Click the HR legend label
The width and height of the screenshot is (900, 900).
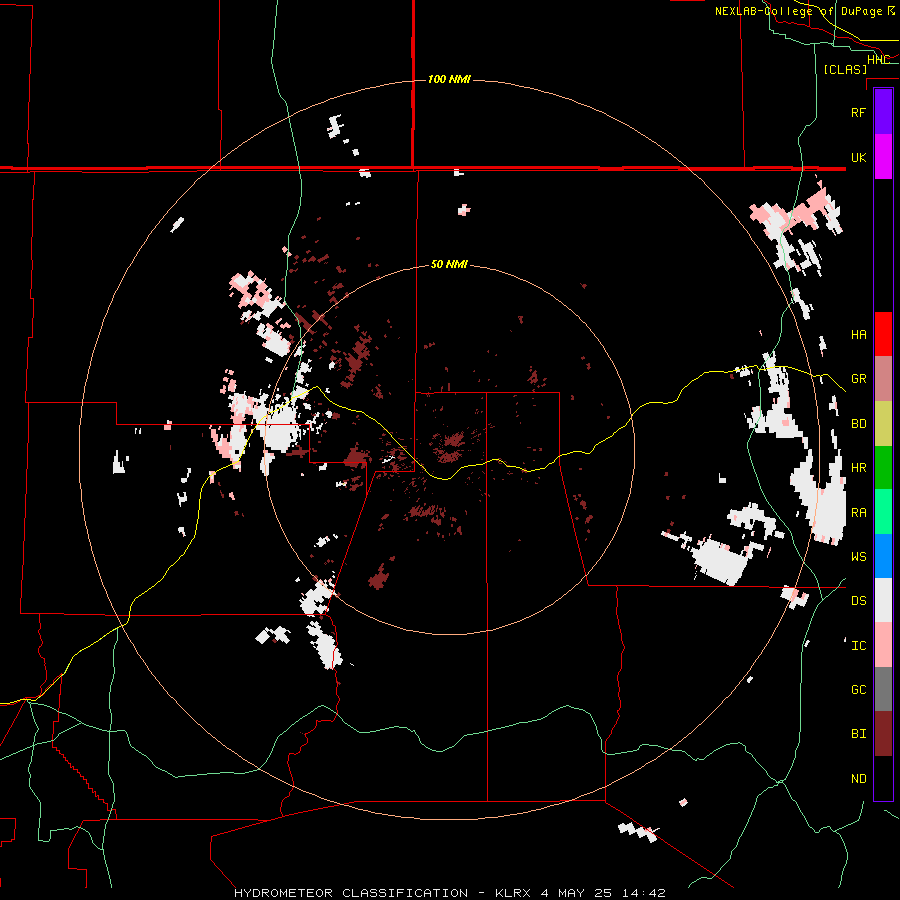coord(858,468)
